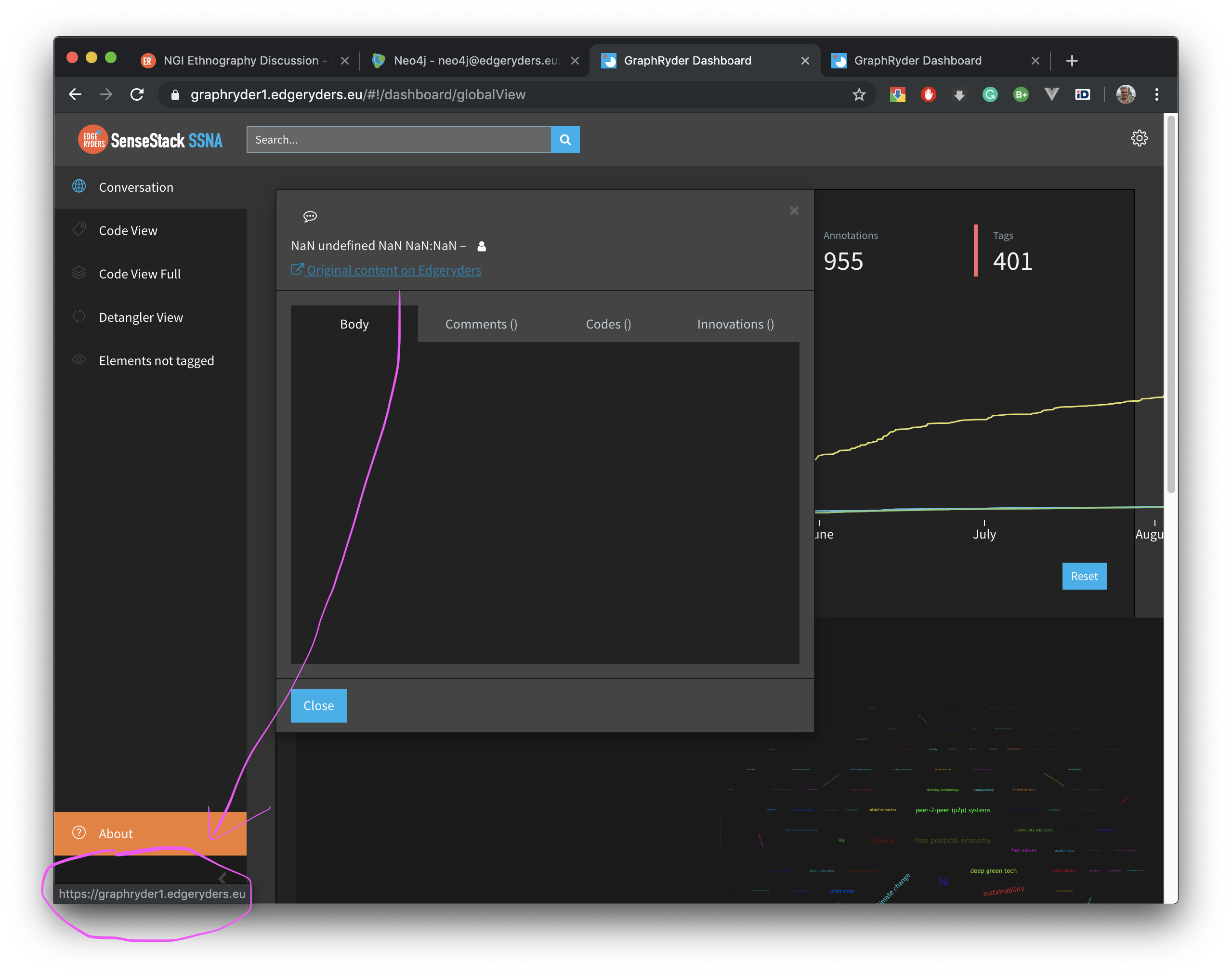The width and height of the screenshot is (1232, 975).
Task: Click the 'deep green tech' graph label
Action: pyautogui.click(x=993, y=870)
